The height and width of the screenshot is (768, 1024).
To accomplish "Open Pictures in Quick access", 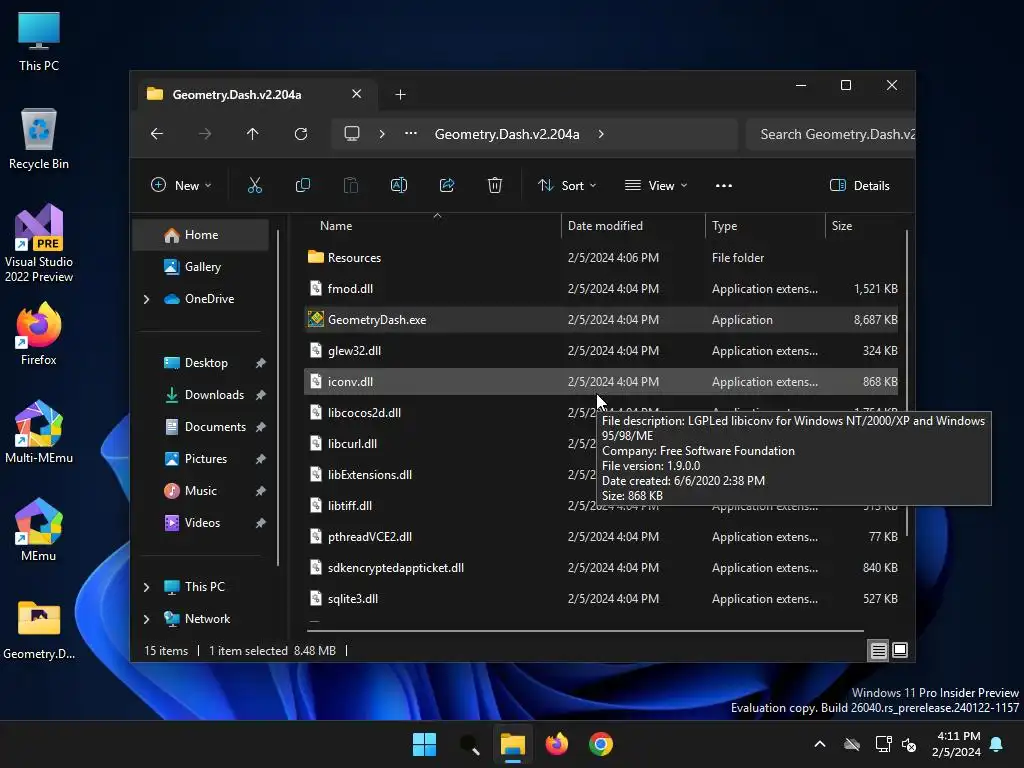I will [x=206, y=459].
